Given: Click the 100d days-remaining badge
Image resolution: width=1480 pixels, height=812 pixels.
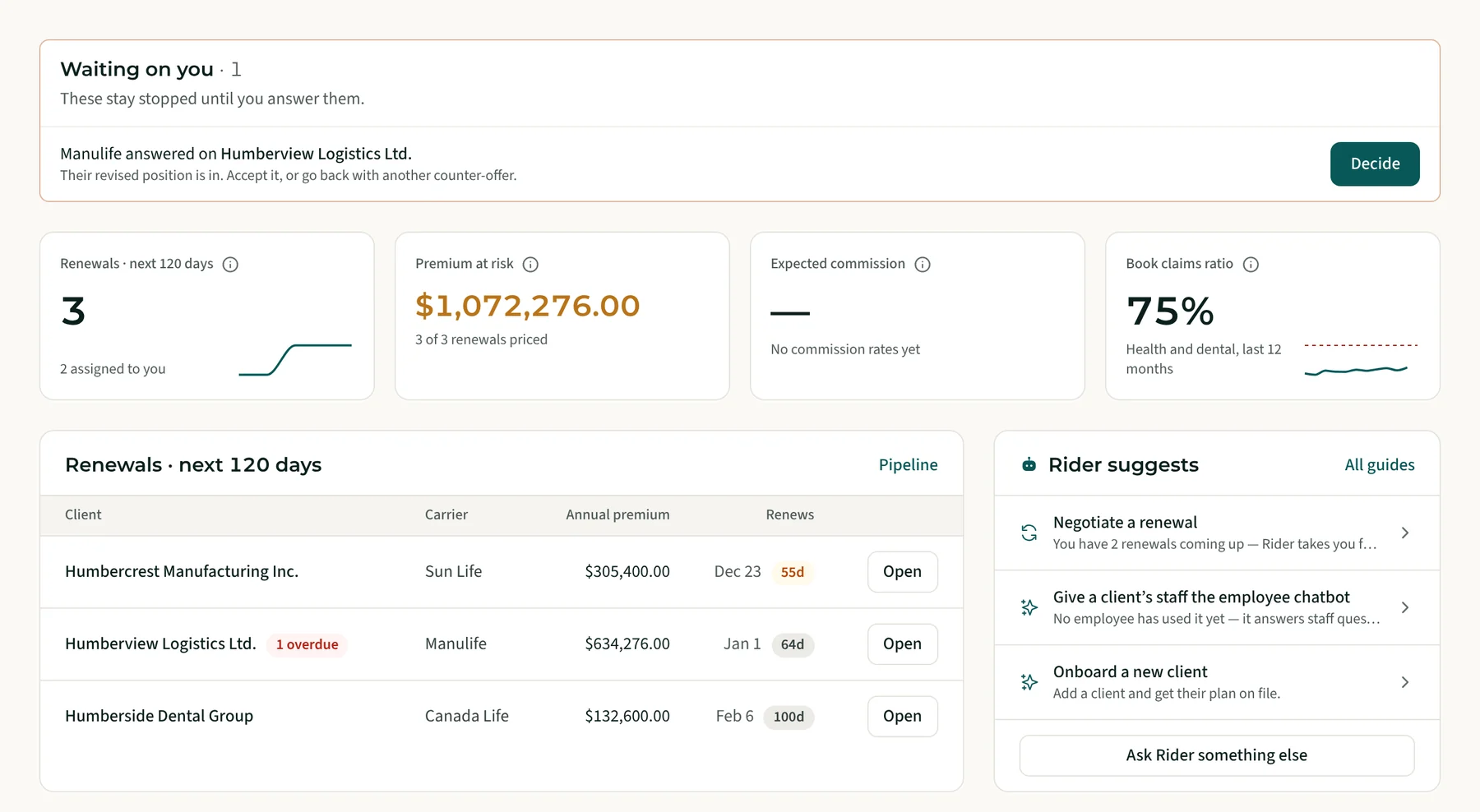Looking at the screenshot, I should 789,717.
